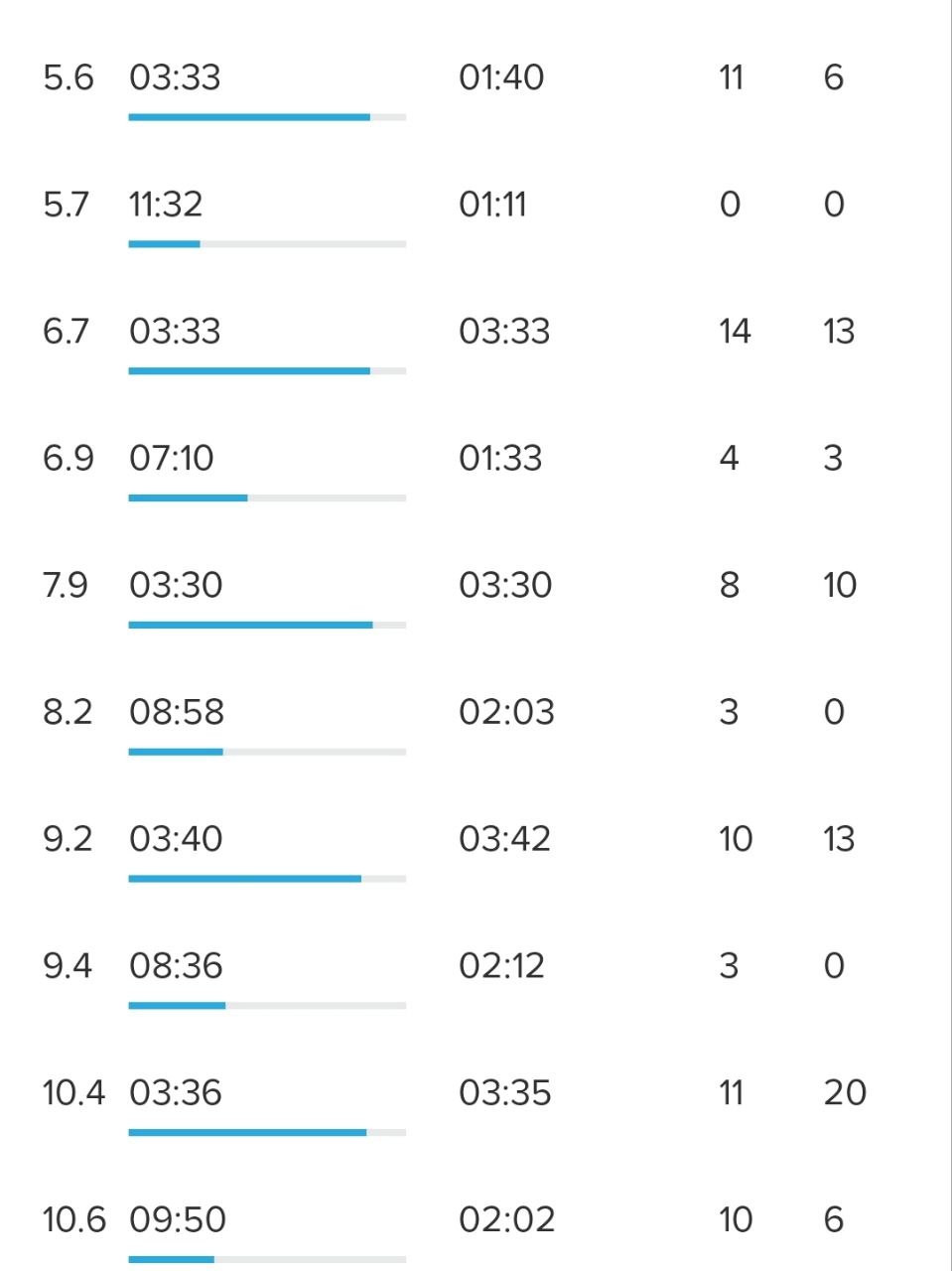The width and height of the screenshot is (952, 1271).
Task: Click the pace bar under 08:36
Action: tap(267, 1006)
